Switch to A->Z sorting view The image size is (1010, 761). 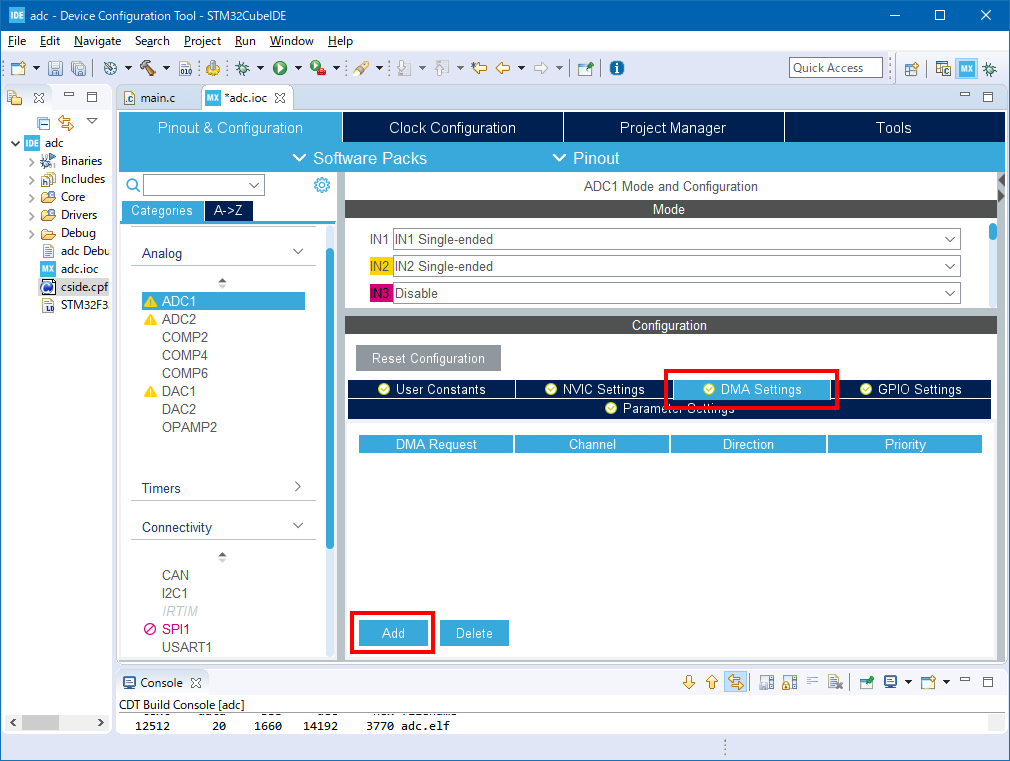coord(229,210)
